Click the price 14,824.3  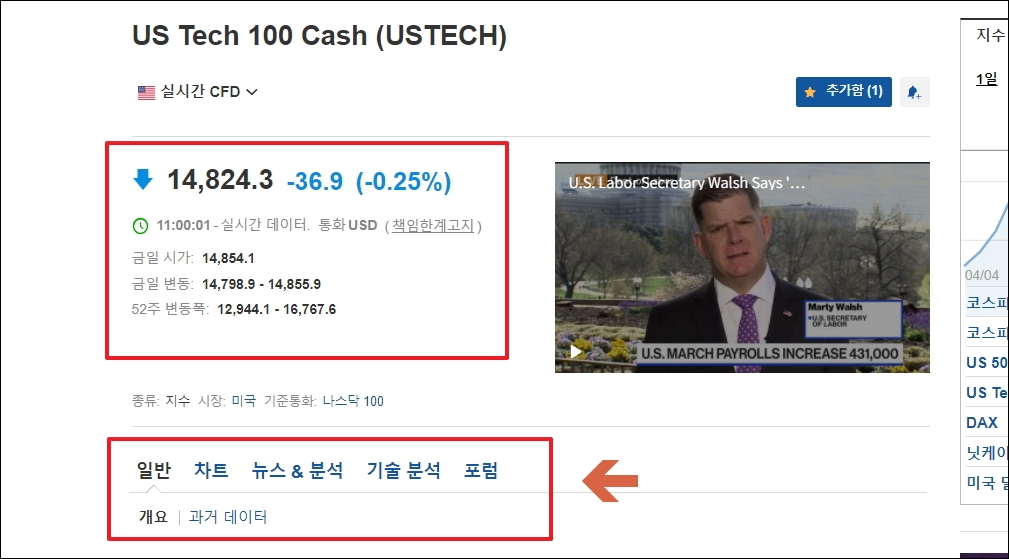[220, 179]
